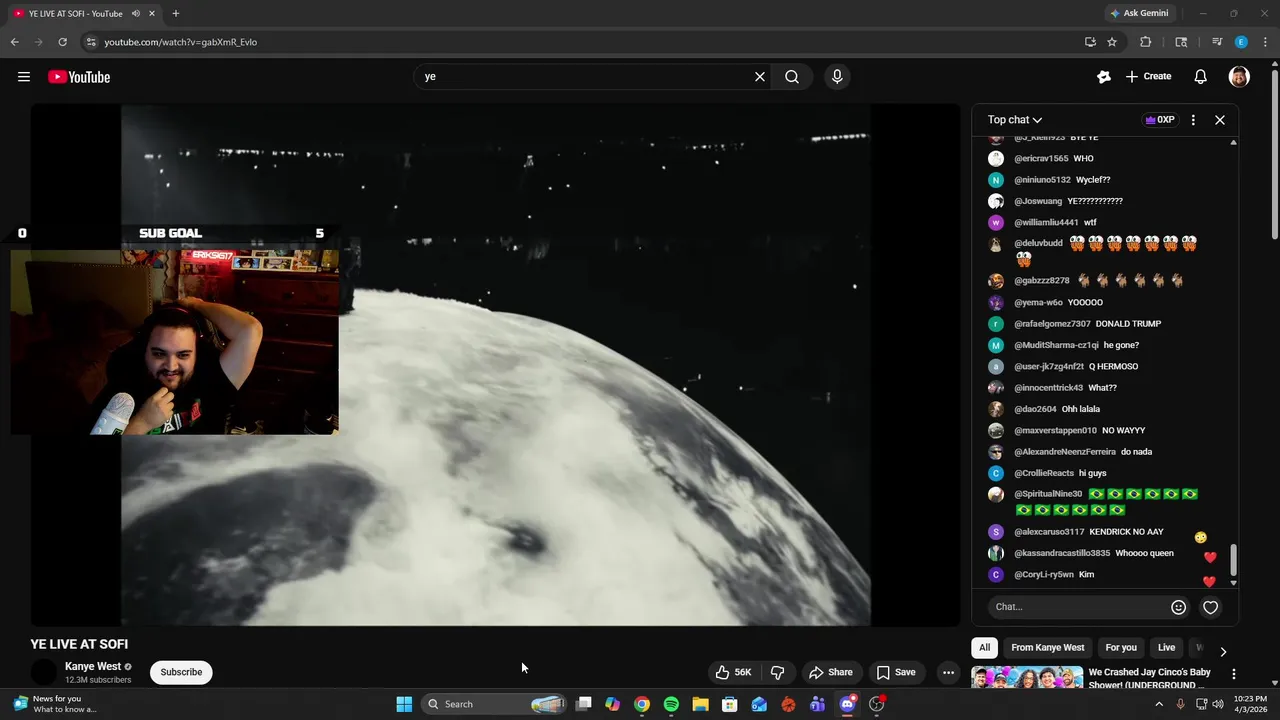Open Chrome three-dot menu
The height and width of the screenshot is (720, 1280).
(1264, 42)
